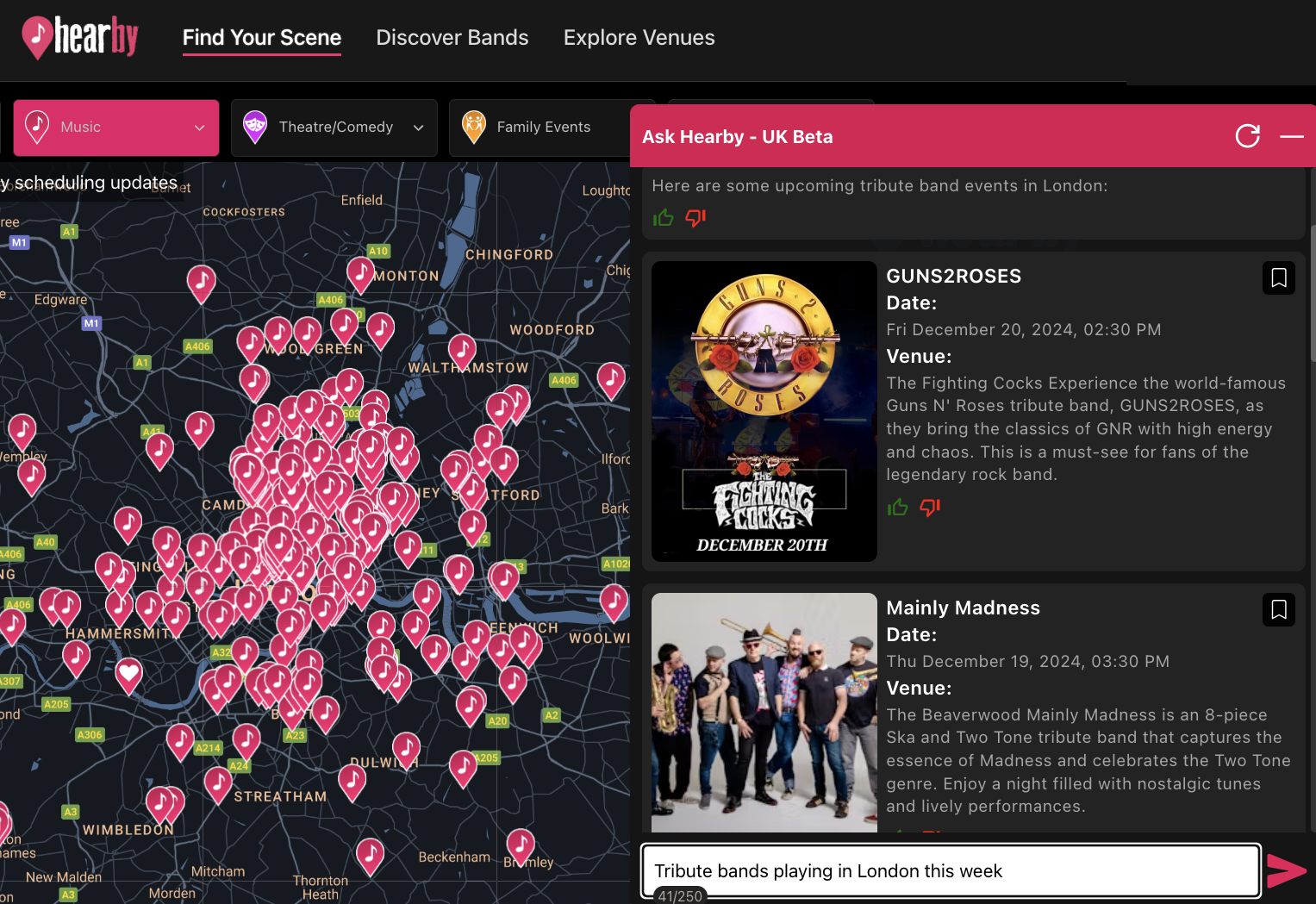Refresh the Ask Hearby chat
Image resolution: width=1316 pixels, height=904 pixels.
point(1247,136)
